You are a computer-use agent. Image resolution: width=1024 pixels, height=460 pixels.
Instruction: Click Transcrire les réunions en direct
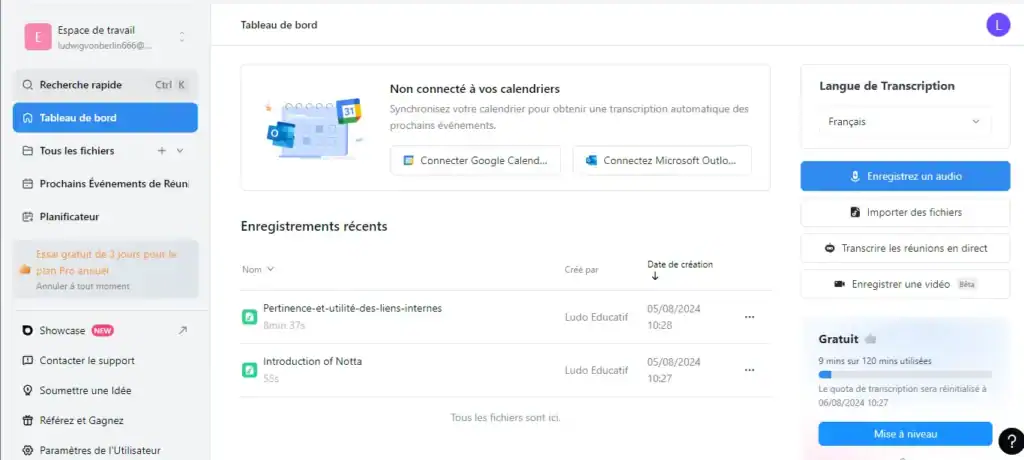point(905,248)
